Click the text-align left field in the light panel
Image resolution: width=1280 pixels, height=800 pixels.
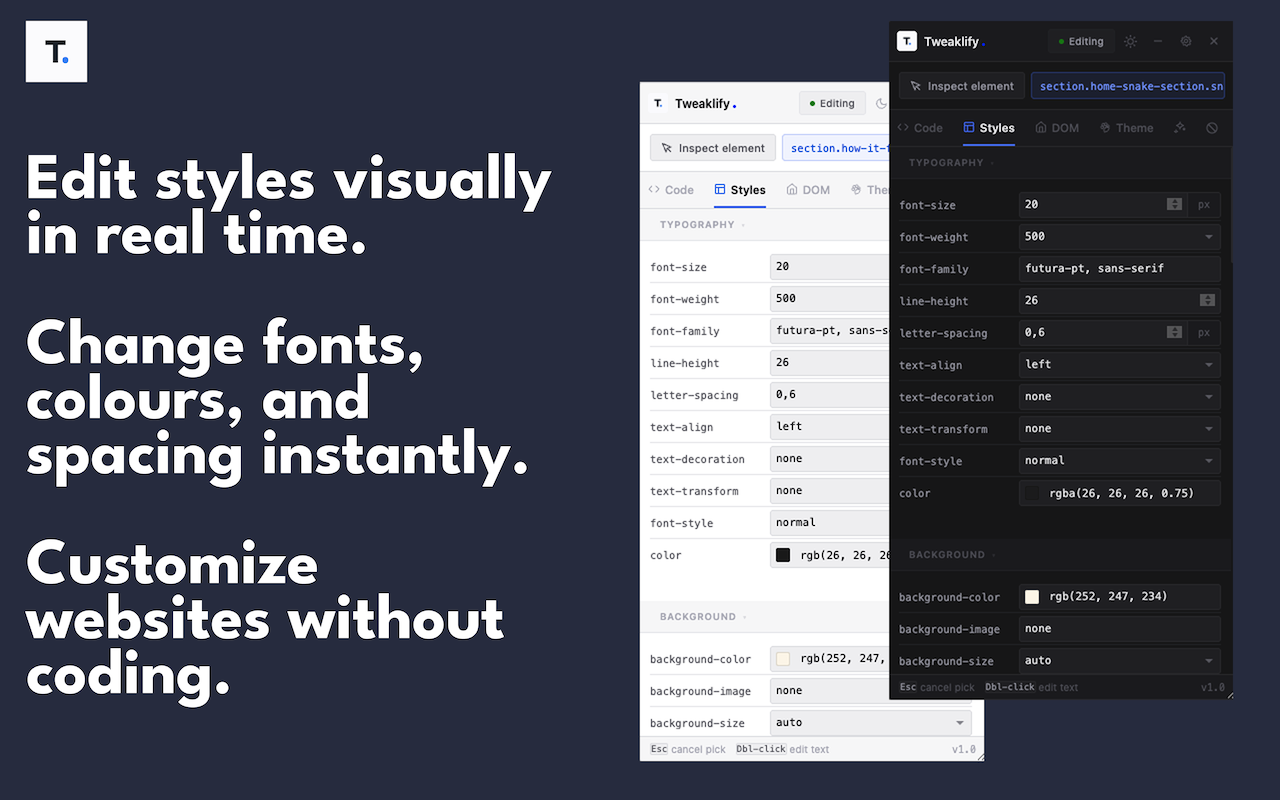[830, 427]
